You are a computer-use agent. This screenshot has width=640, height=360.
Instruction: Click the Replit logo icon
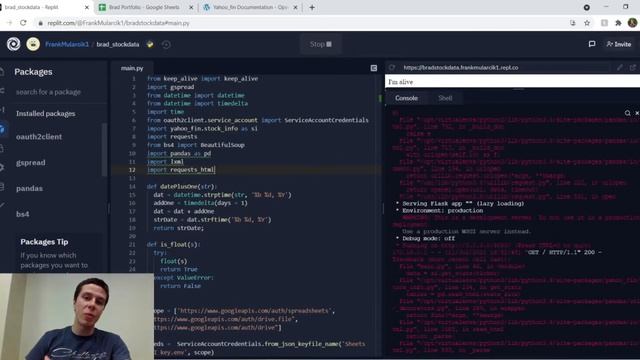point(13,44)
